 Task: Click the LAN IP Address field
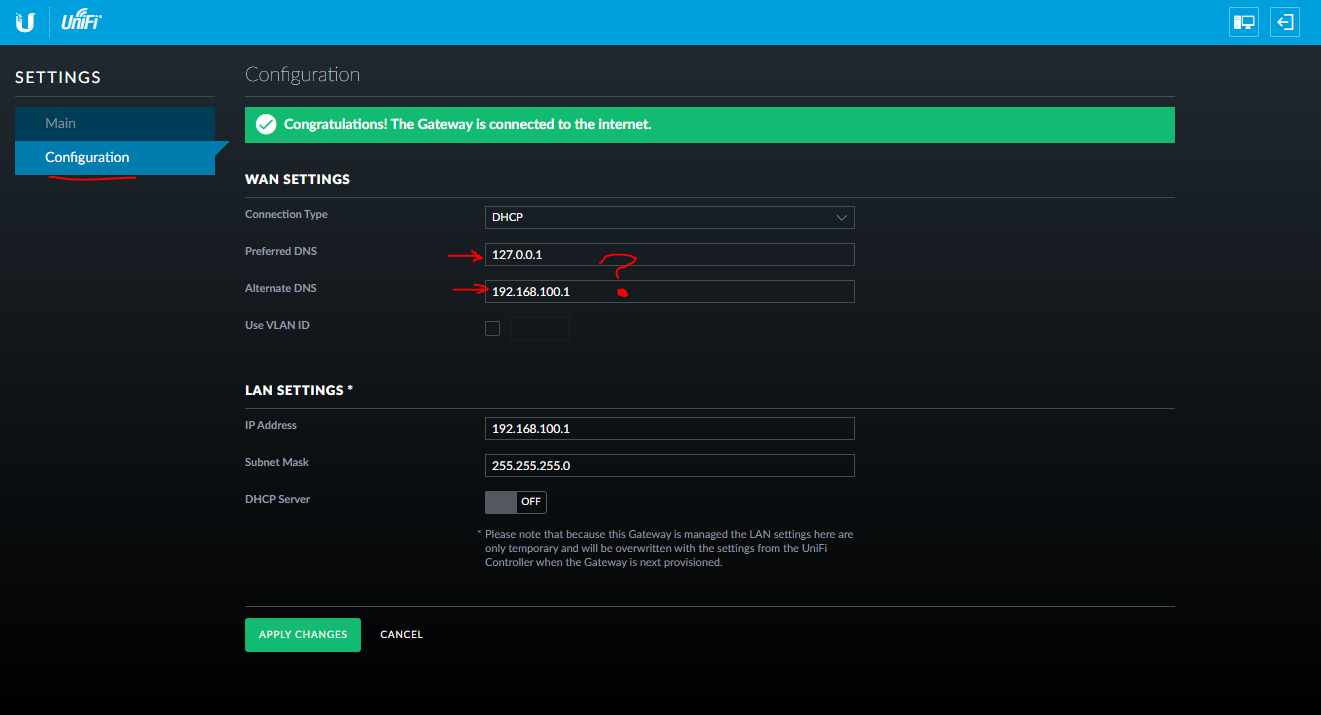pyautogui.click(x=669, y=428)
